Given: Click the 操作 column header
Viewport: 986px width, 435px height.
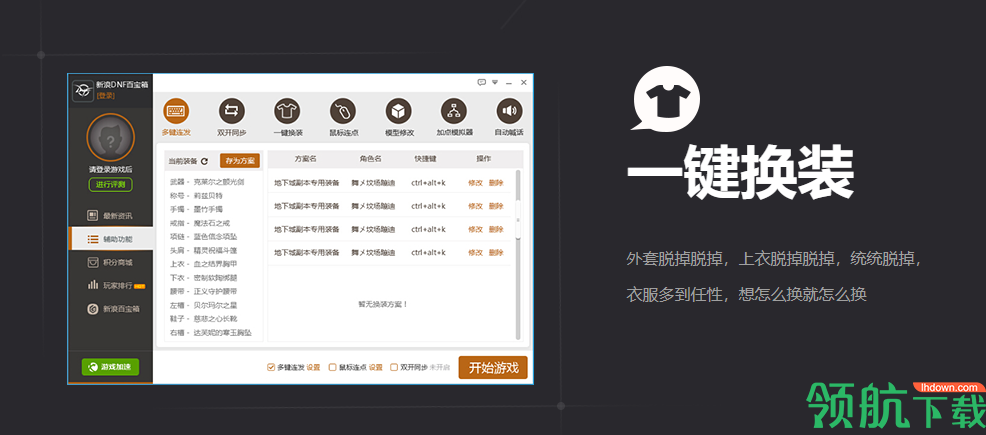Looking at the screenshot, I should (x=484, y=158).
